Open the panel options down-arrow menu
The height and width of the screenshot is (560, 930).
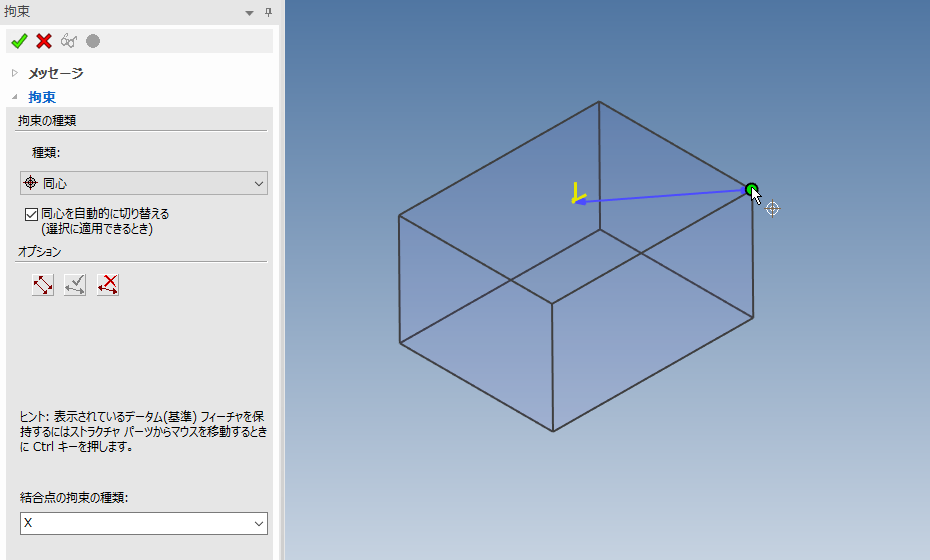(x=249, y=12)
